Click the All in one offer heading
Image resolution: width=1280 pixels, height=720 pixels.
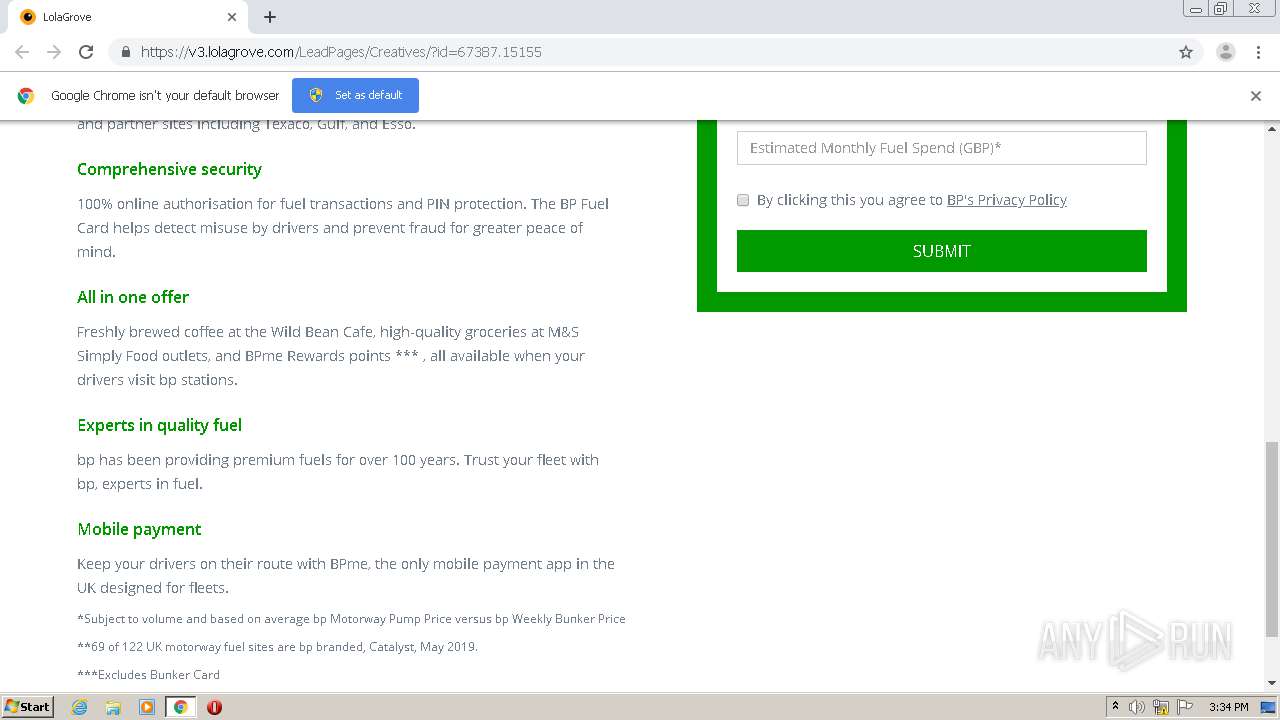click(x=133, y=297)
